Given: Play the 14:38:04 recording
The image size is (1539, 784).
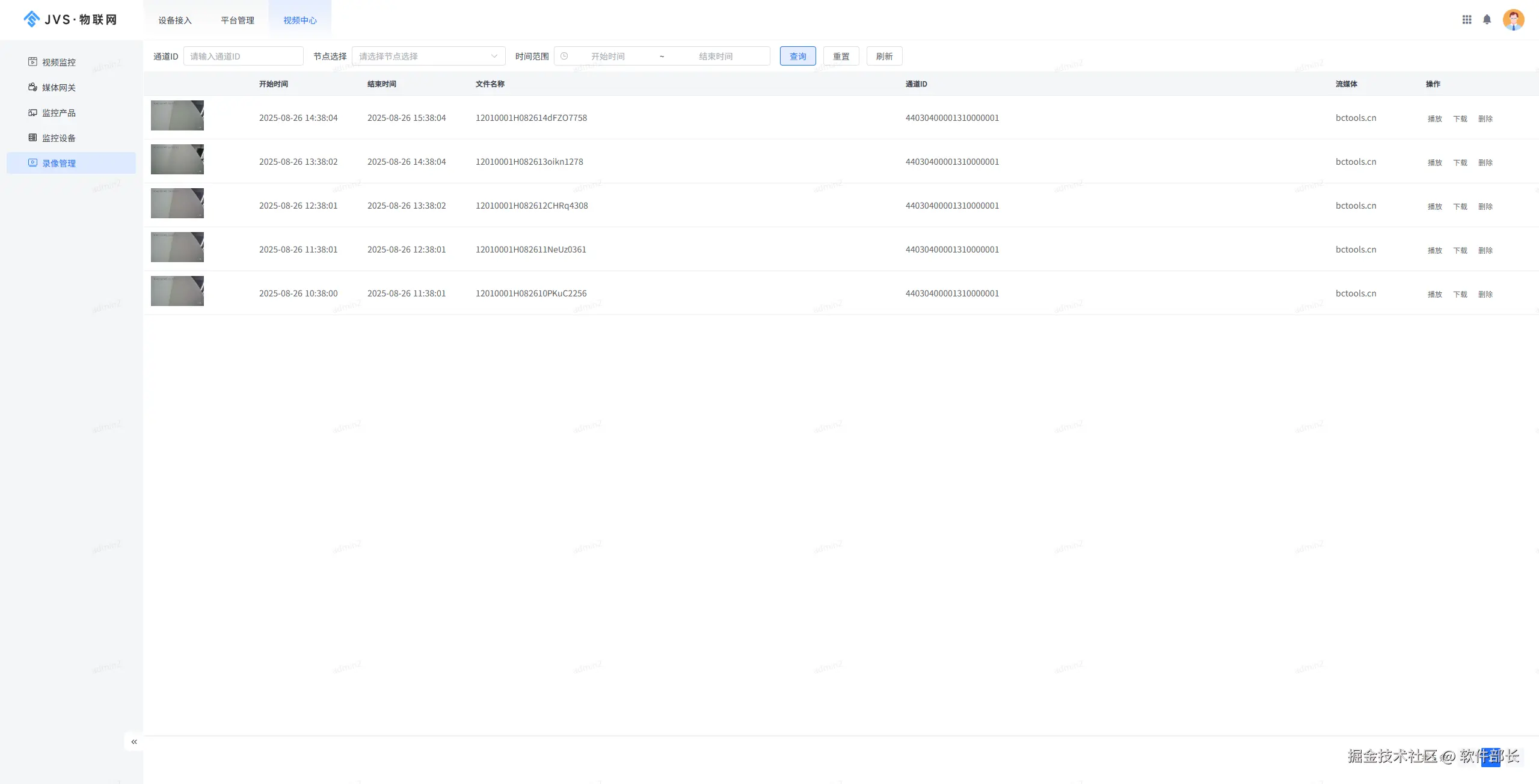Looking at the screenshot, I should 1434,118.
